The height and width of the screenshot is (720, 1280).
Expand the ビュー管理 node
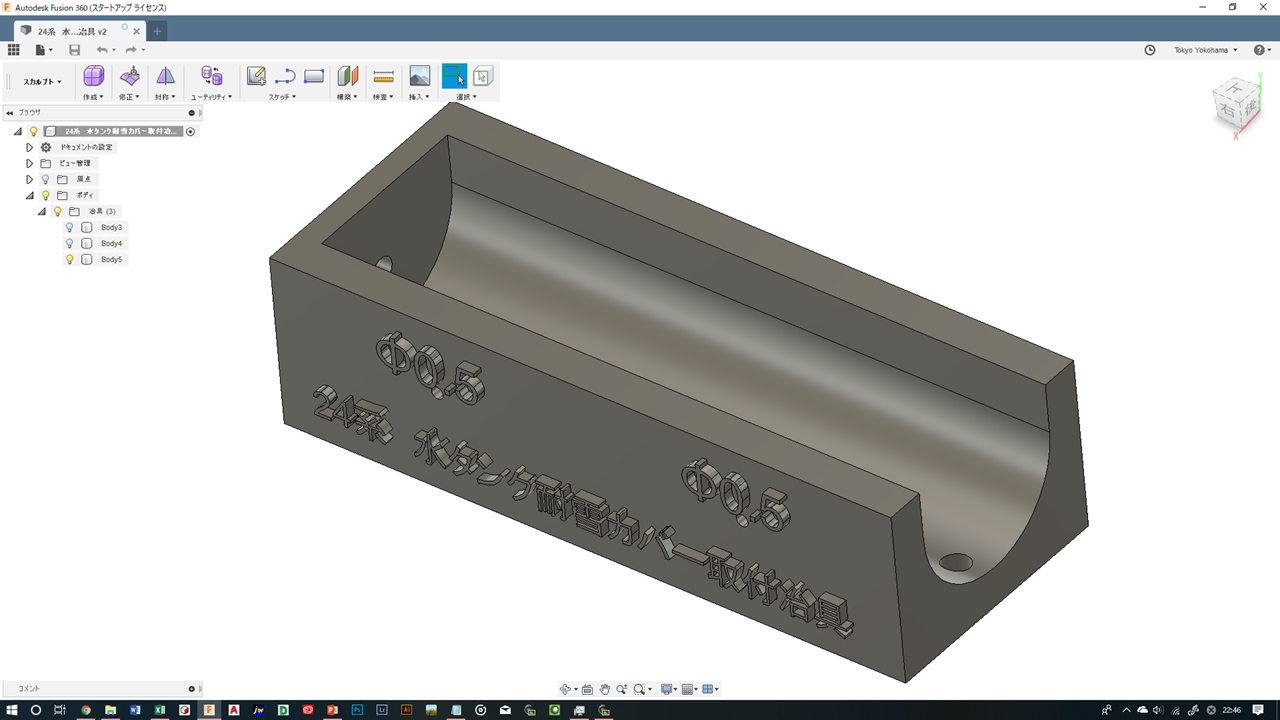(x=29, y=163)
